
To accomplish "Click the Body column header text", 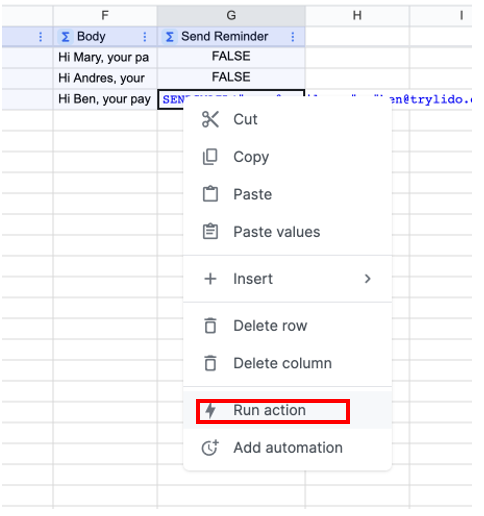I will [x=91, y=36].
